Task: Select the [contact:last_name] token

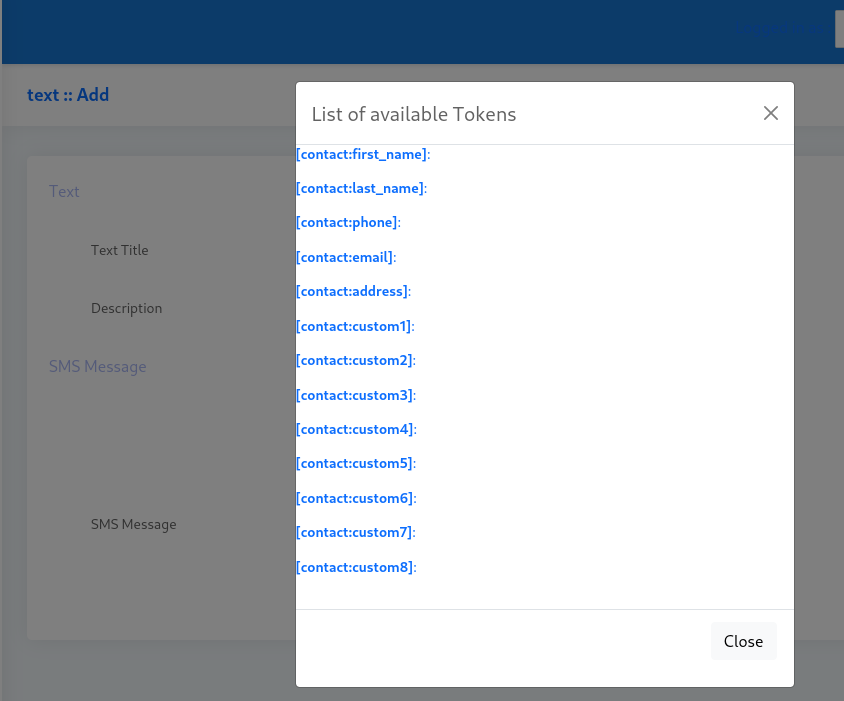Action: click(x=361, y=188)
